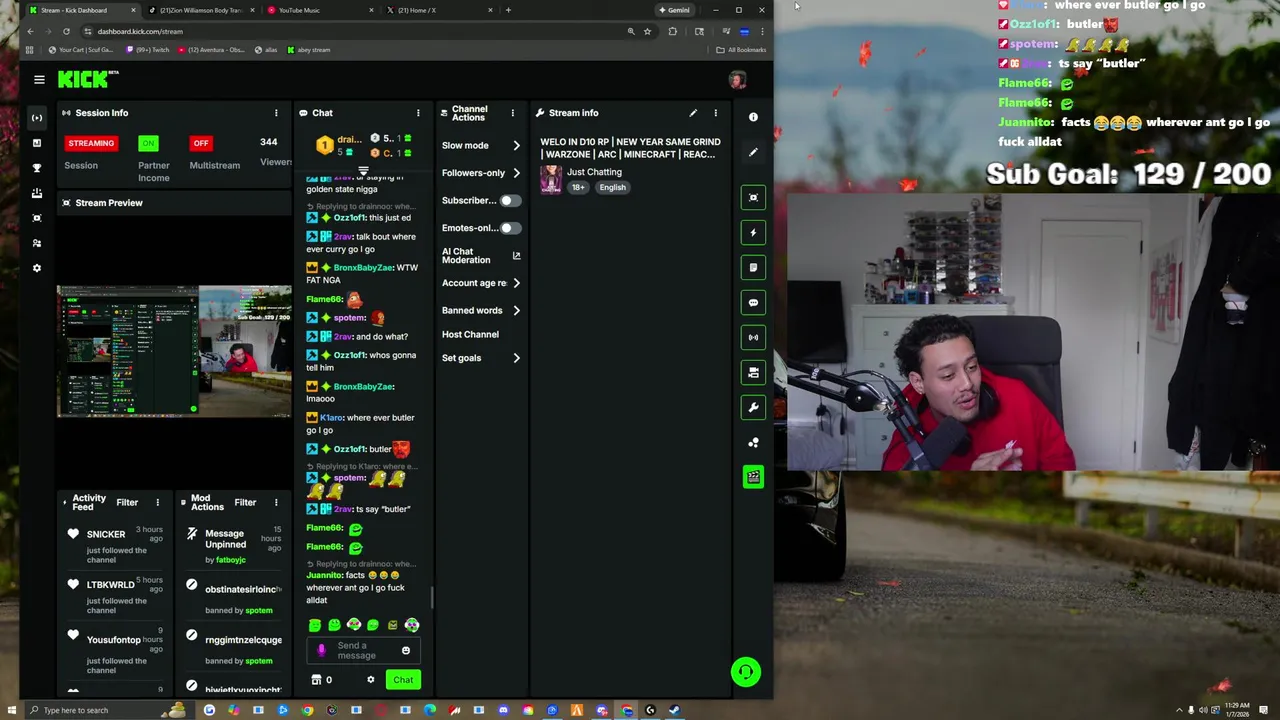Open AI Chat Moderation link
1280x720 pixels.
tap(481, 256)
